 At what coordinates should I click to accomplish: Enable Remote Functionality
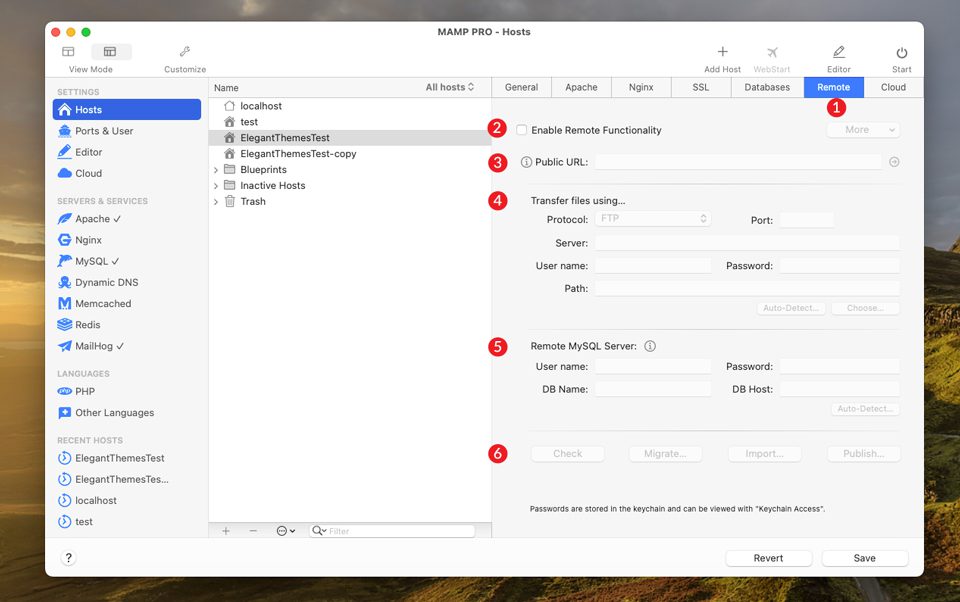click(x=521, y=129)
